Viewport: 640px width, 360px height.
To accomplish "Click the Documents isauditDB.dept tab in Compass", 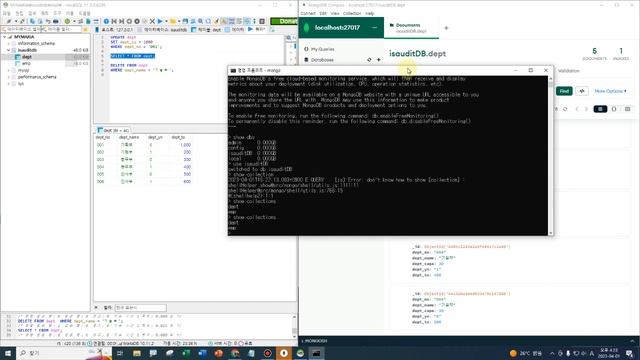I will coord(411,28).
